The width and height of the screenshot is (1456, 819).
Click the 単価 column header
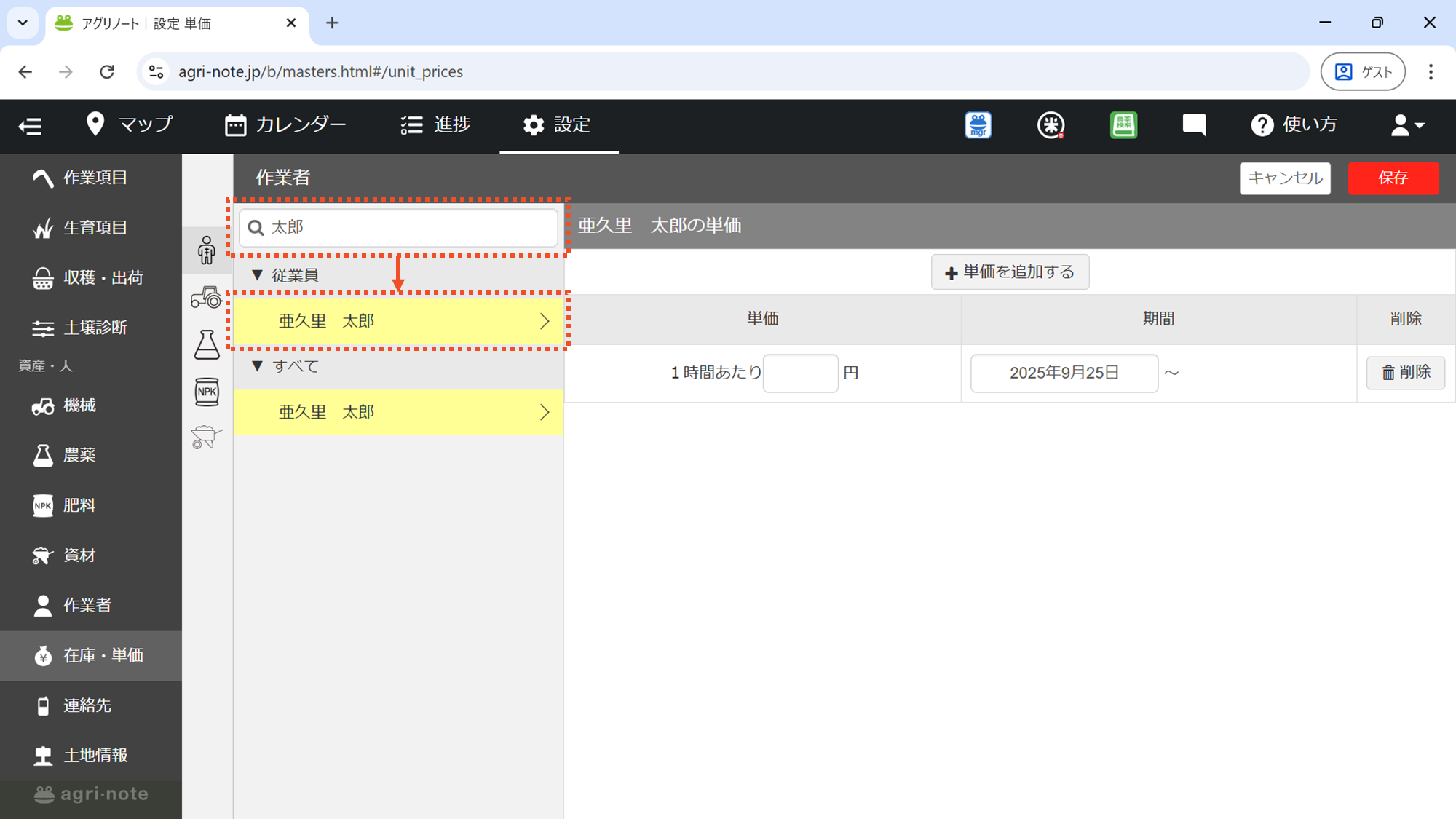tap(763, 319)
